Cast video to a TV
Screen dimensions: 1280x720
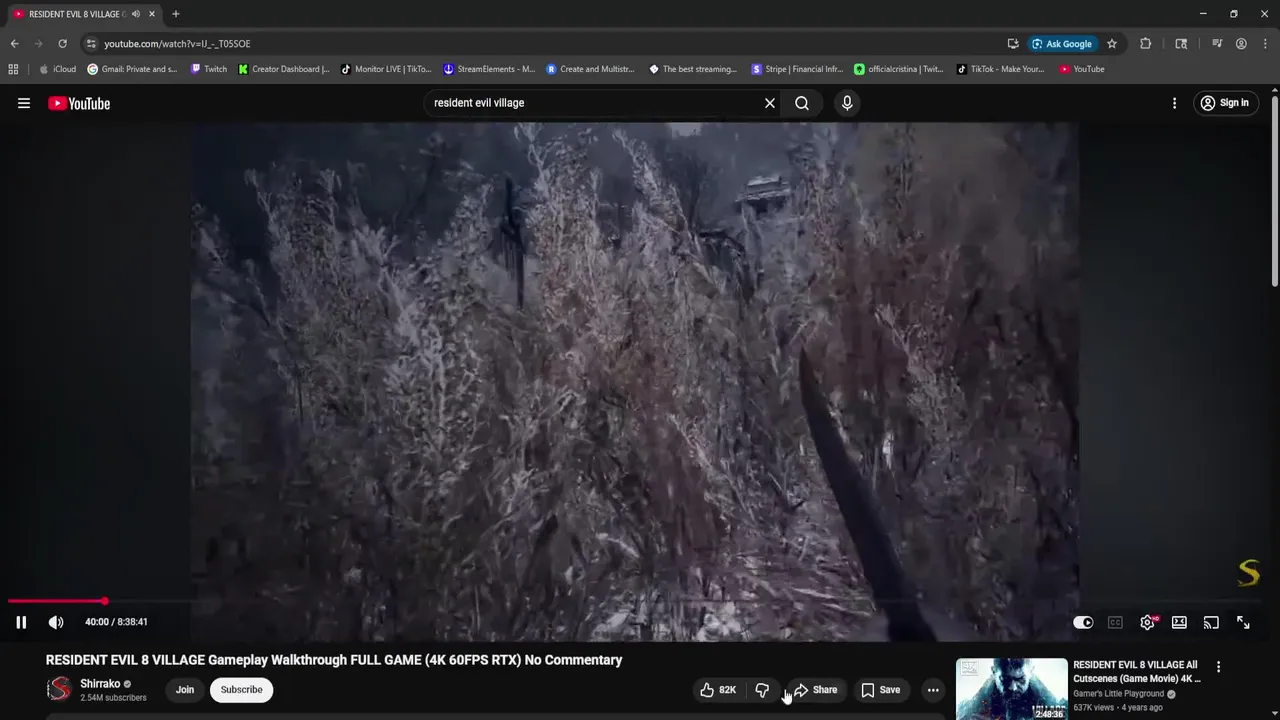coord(1211,622)
